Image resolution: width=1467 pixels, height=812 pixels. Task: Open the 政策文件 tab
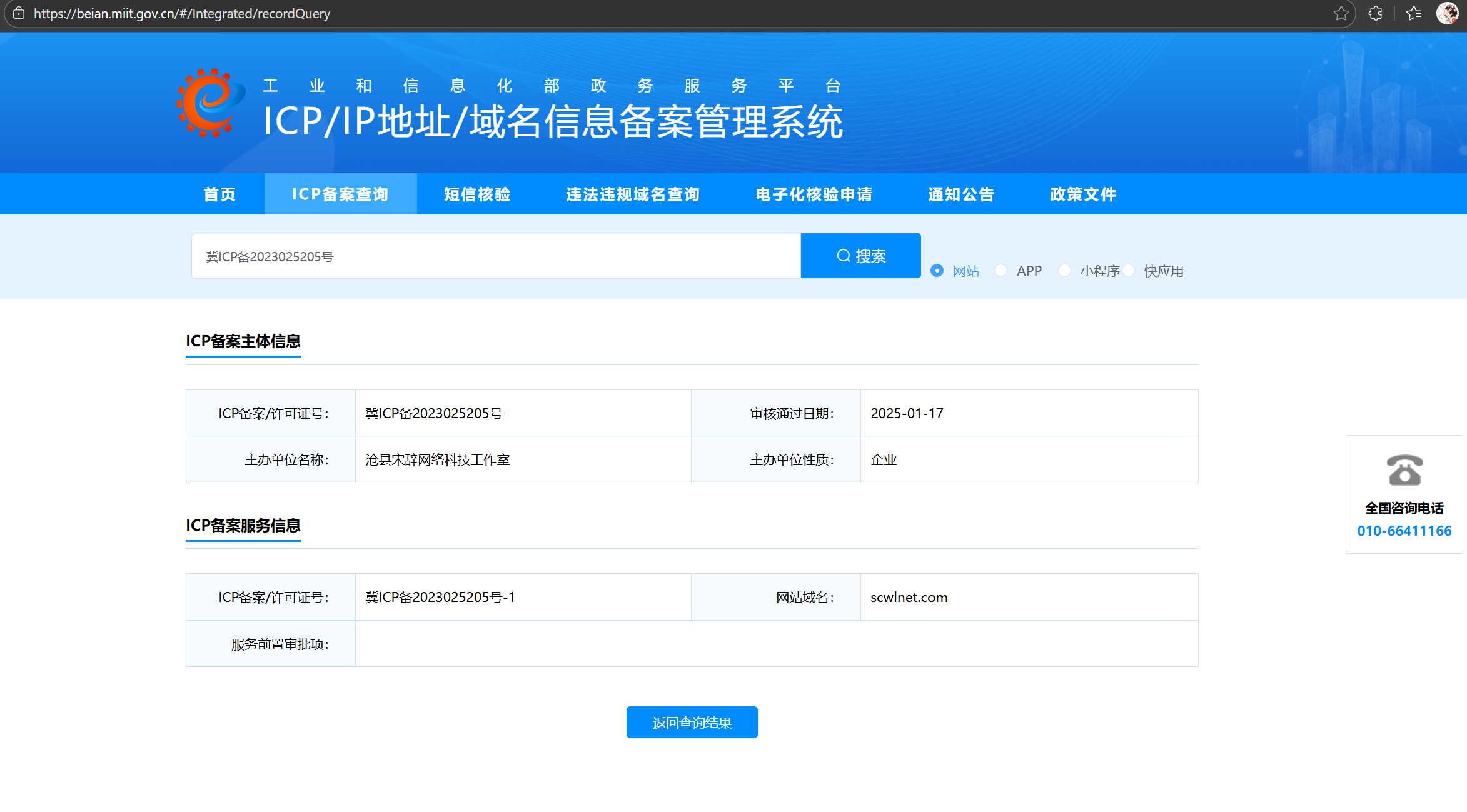tap(1083, 194)
